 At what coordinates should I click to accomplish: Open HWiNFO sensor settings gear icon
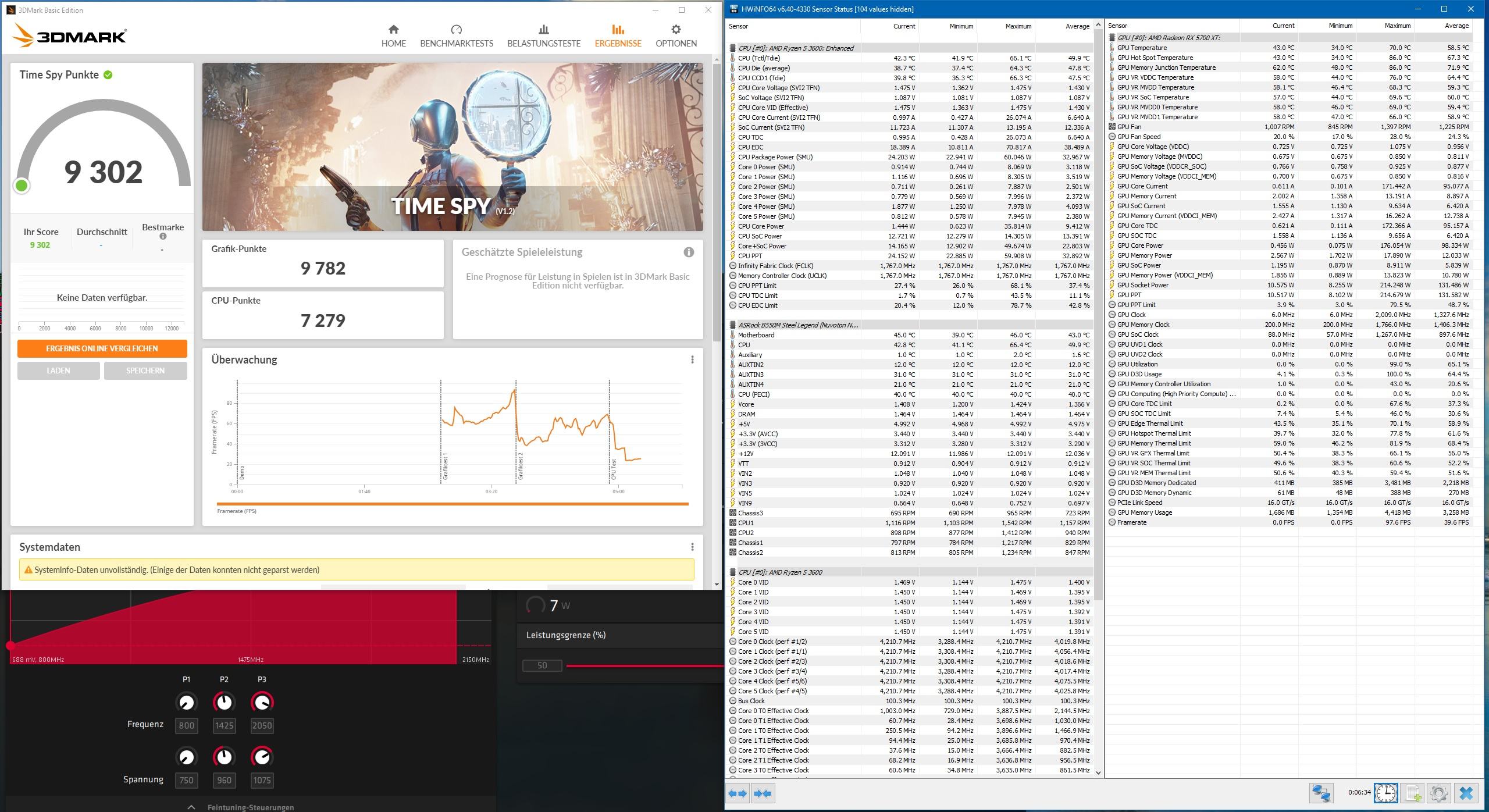coord(1438,793)
